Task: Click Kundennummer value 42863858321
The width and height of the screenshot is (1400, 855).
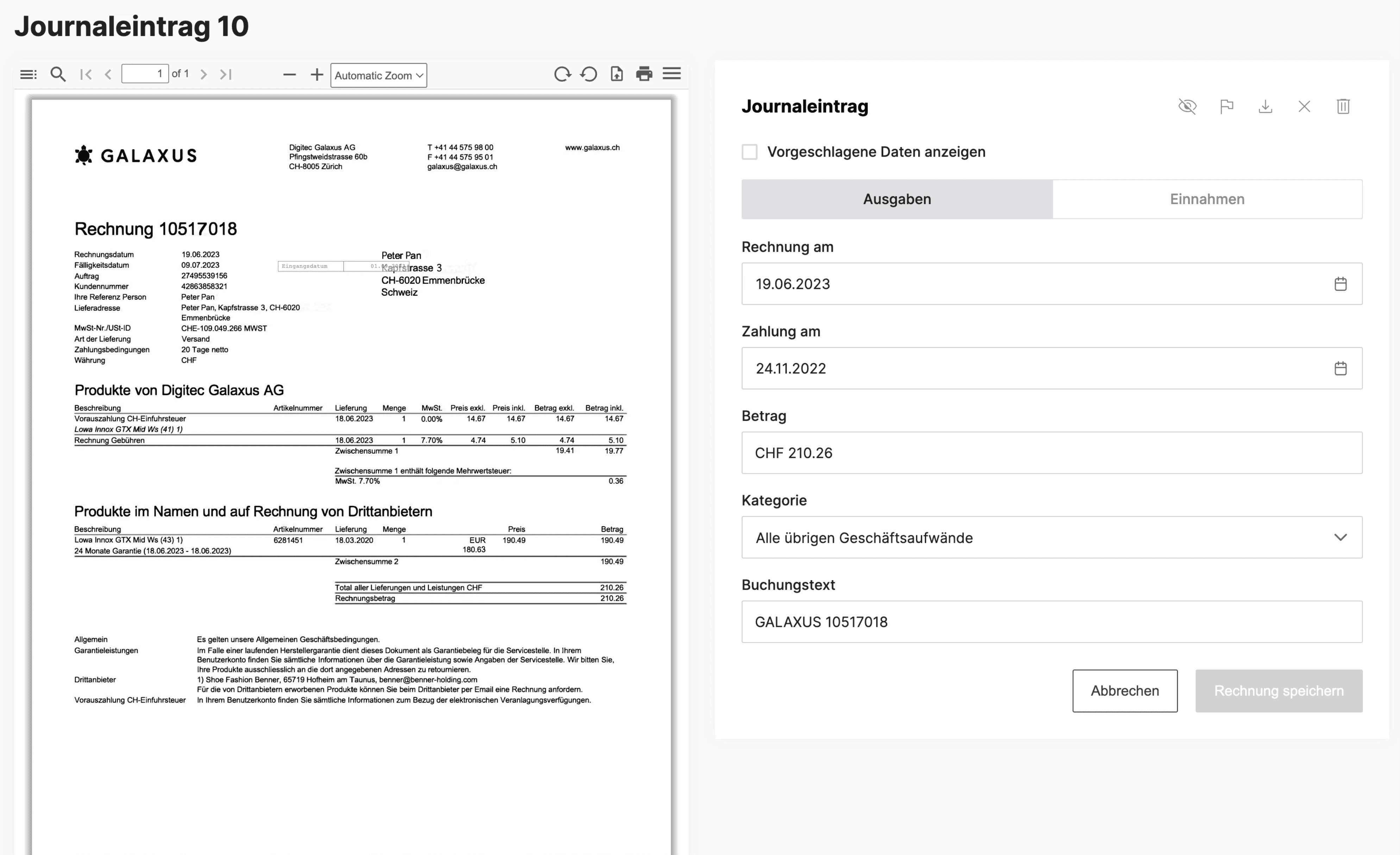Action: [204, 287]
